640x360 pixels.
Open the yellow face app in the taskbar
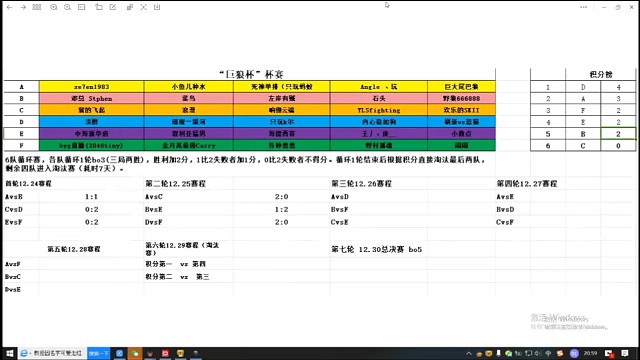pyautogui.click(x=180, y=353)
